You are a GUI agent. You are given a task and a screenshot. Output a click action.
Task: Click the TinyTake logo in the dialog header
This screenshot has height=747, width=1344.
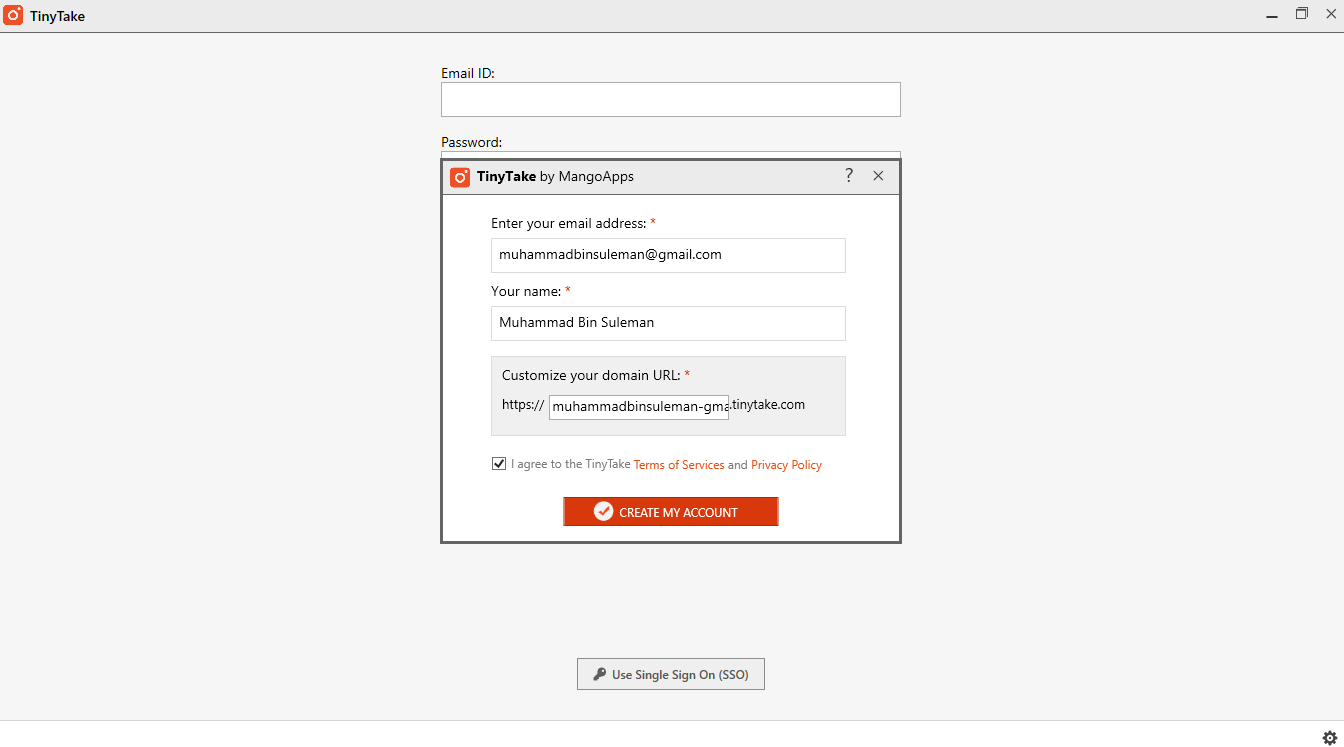click(460, 177)
